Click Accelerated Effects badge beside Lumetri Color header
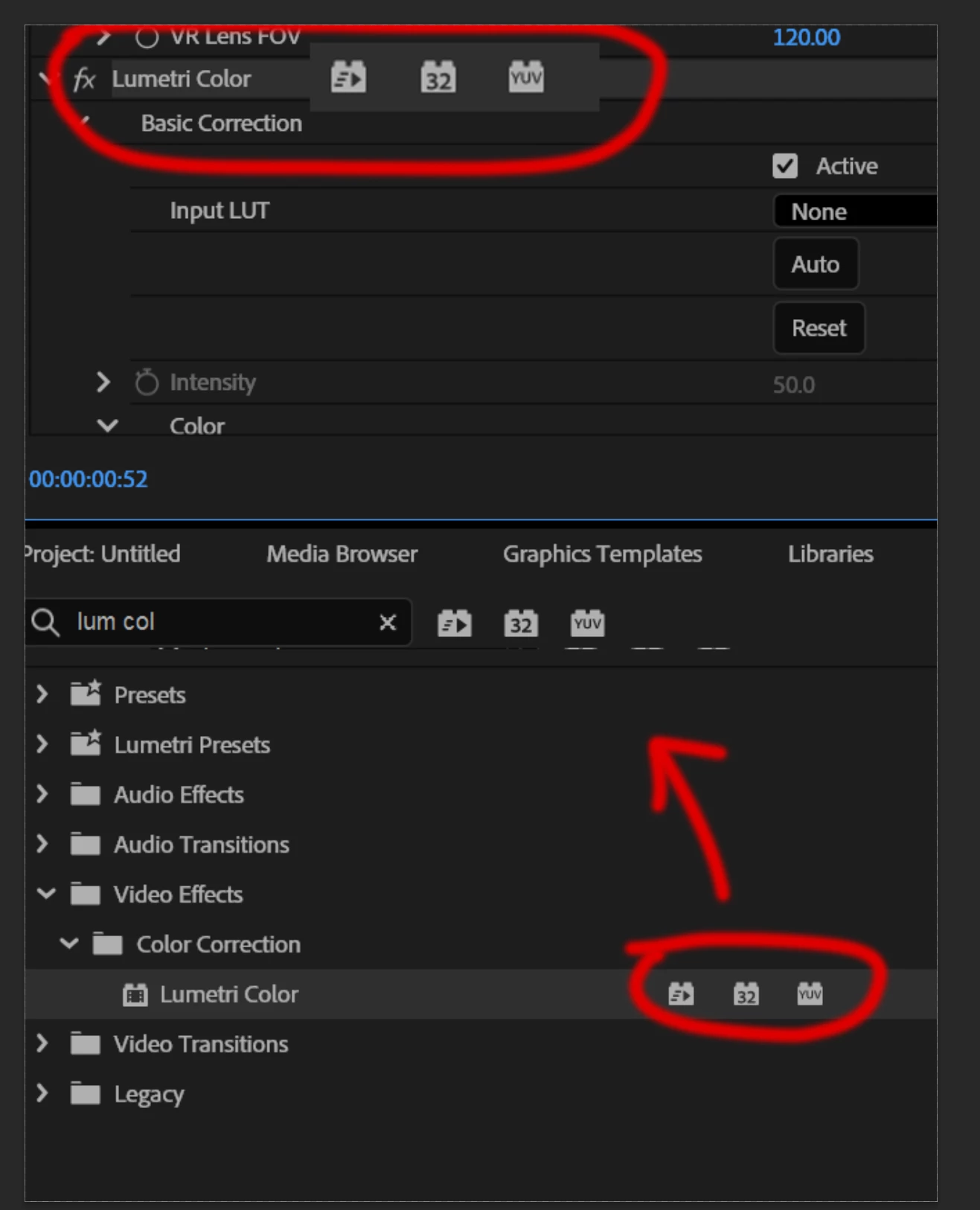Screen dimensions: 980x1210 pos(348,77)
